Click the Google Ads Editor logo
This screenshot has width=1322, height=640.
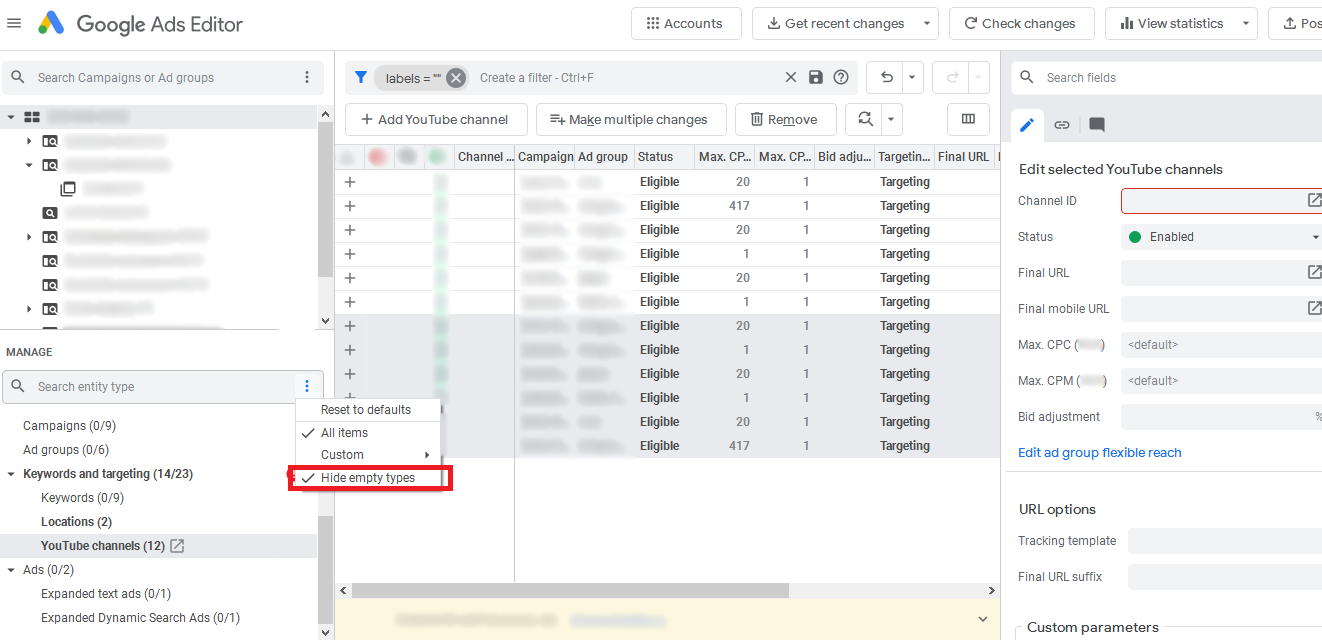pyautogui.click(x=51, y=23)
